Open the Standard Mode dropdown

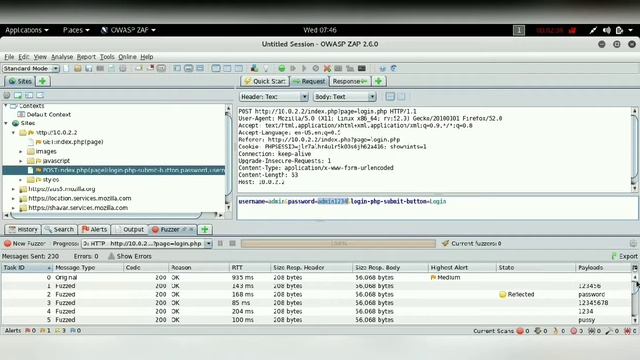tap(31, 69)
